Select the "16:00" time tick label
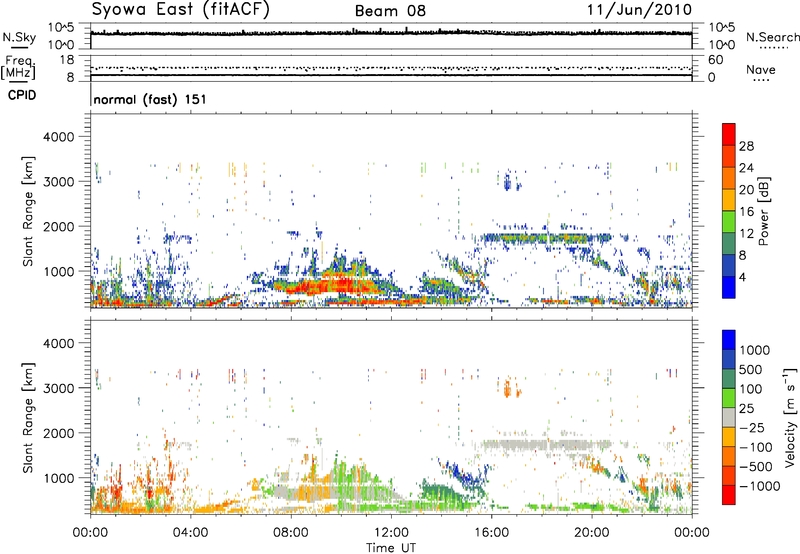Viewport: 800px width, 554px height. [491, 533]
